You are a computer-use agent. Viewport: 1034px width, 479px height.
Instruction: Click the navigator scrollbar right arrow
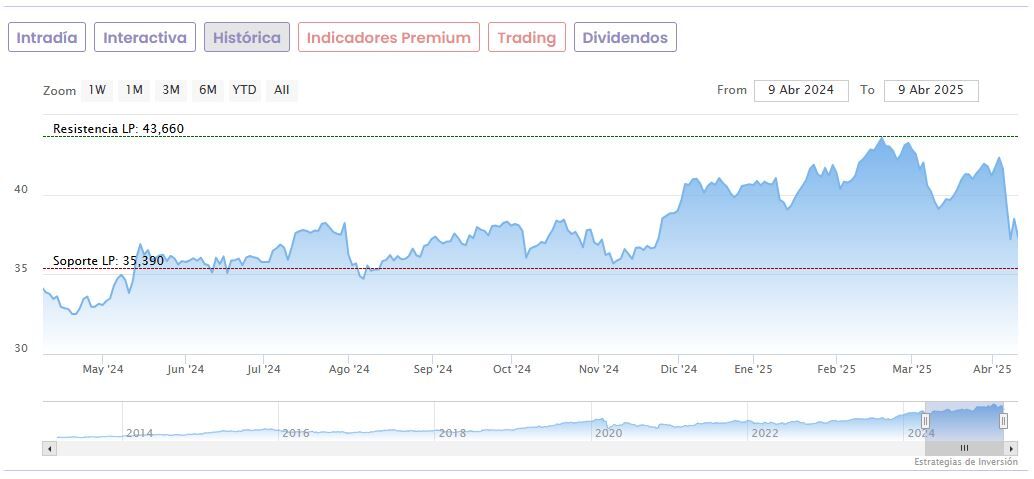pyautogui.click(x=1012, y=448)
